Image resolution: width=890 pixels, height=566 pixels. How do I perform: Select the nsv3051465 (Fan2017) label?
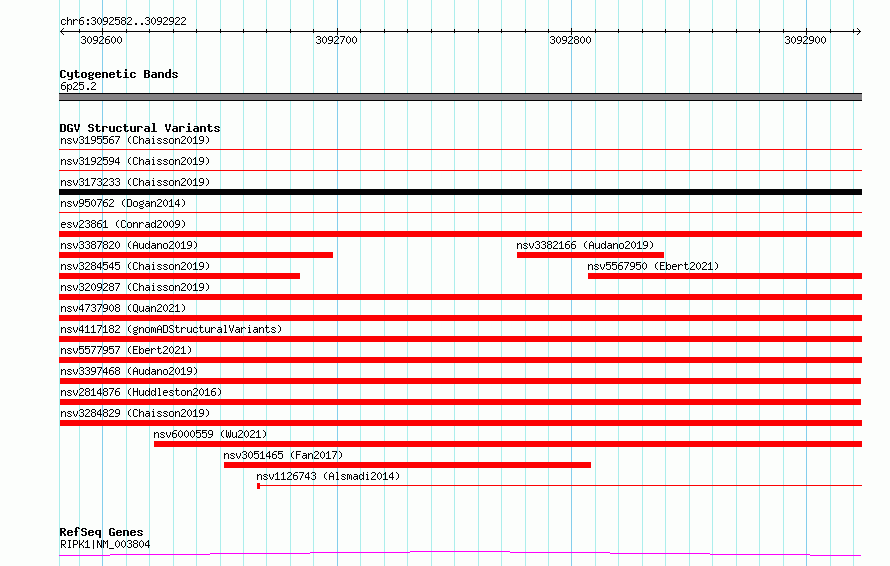coord(283,455)
